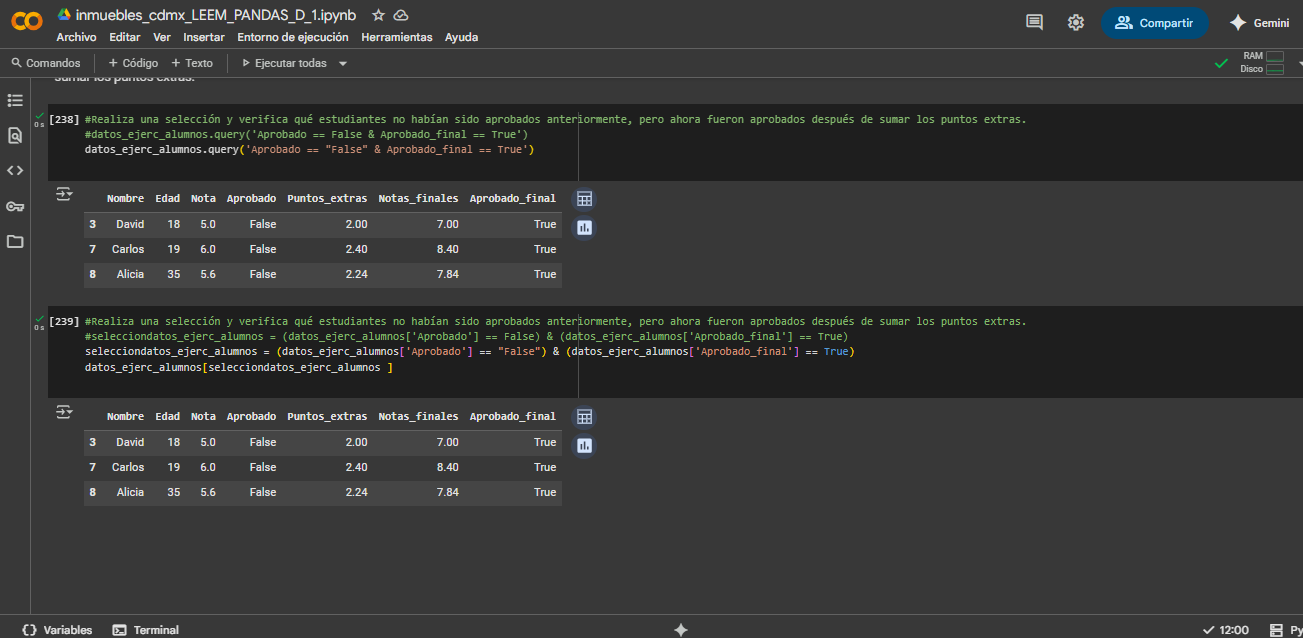Screen dimensions: 1303x638
Task: Click the Gemini sparkle icon in bottom bar
Action: [681, 630]
